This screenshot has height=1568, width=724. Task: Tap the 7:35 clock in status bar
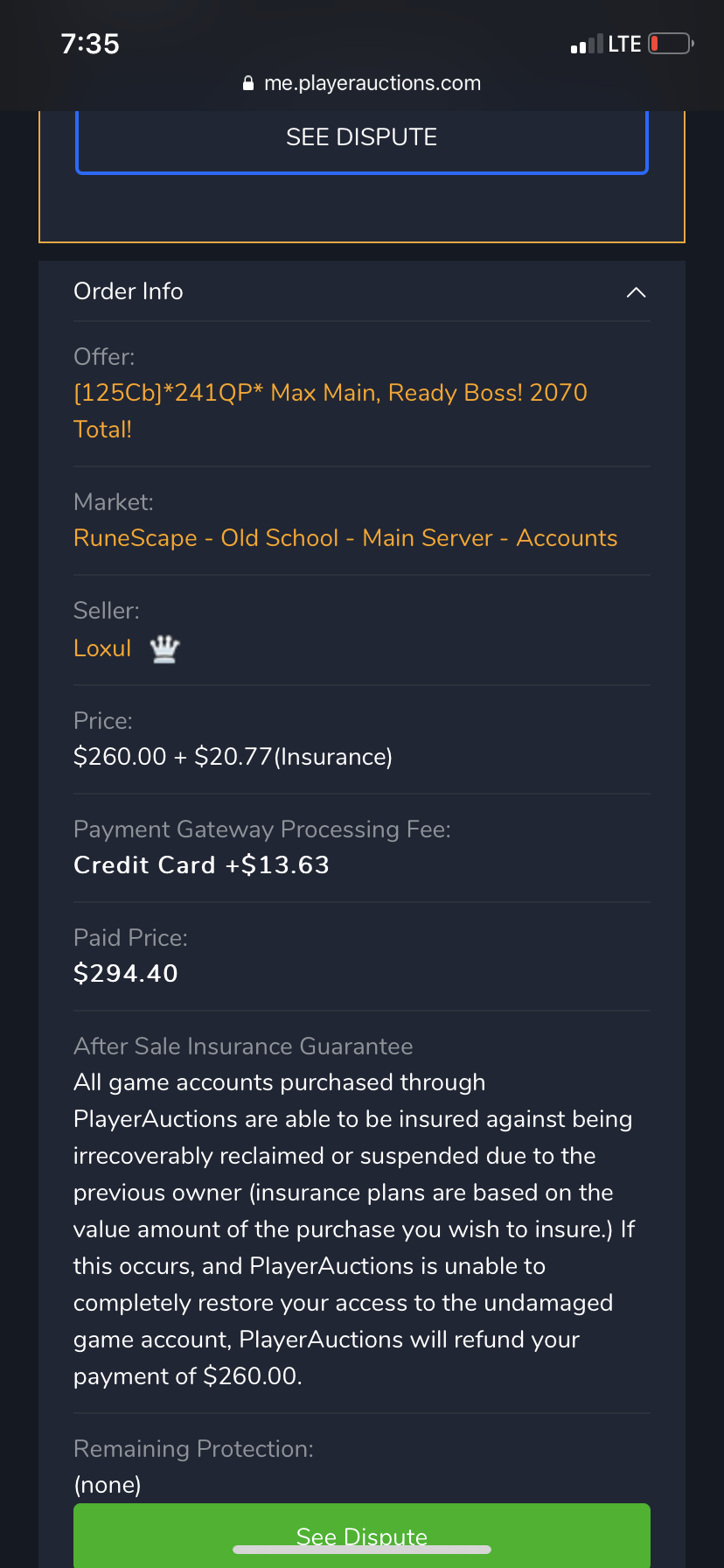tap(90, 44)
